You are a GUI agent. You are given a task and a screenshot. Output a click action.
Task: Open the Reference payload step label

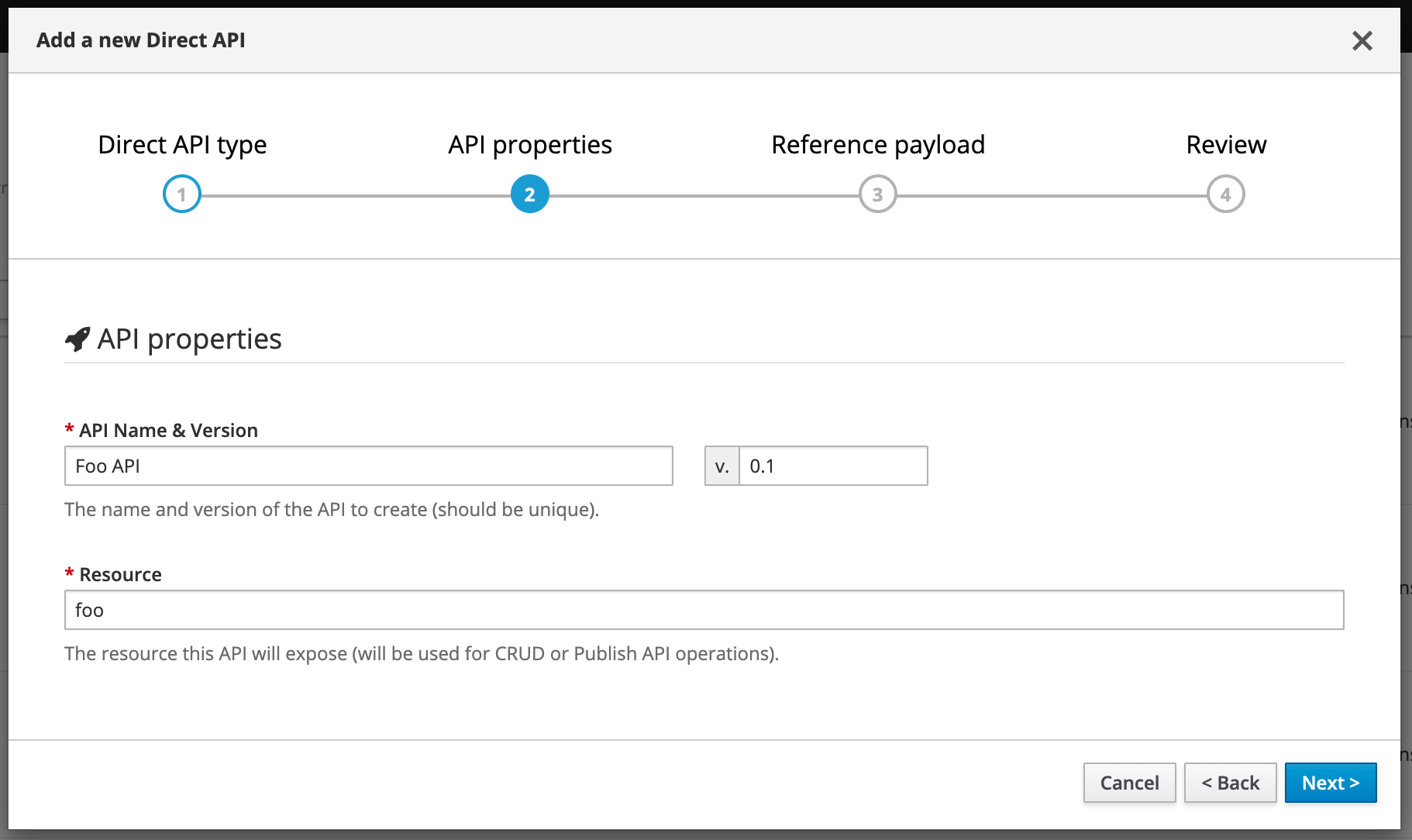click(x=878, y=145)
